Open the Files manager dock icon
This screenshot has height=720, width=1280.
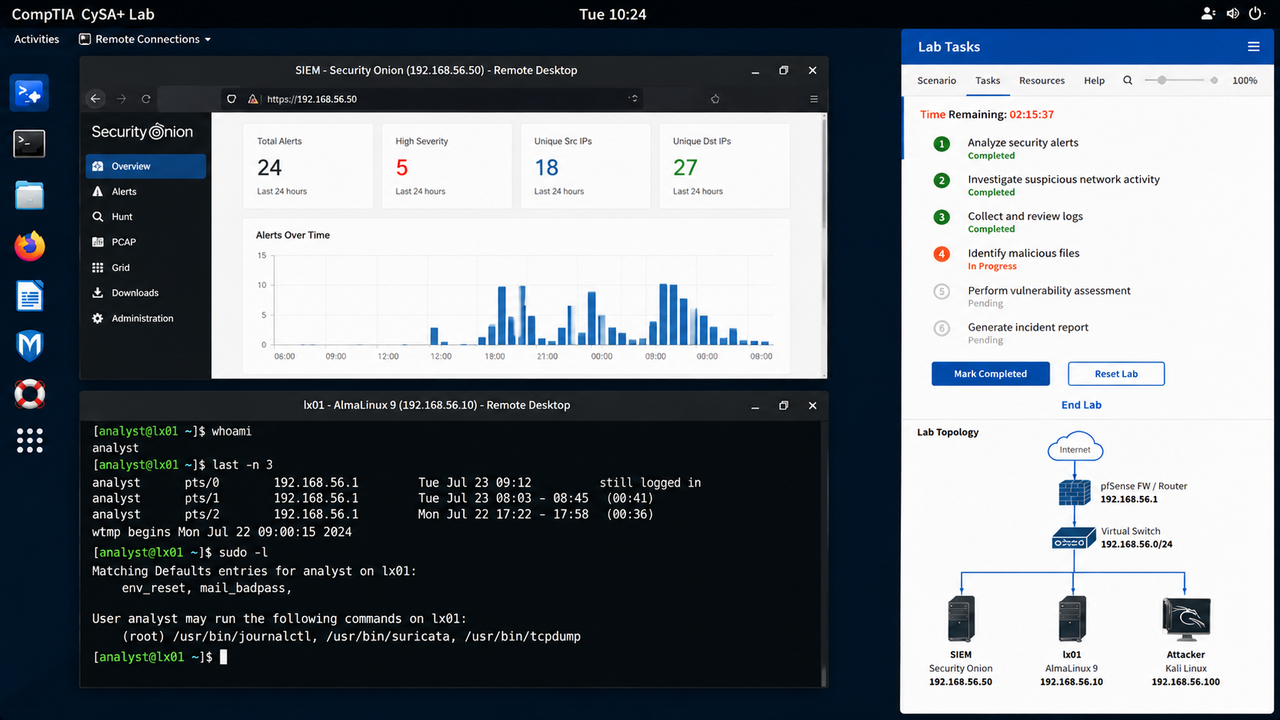30,195
